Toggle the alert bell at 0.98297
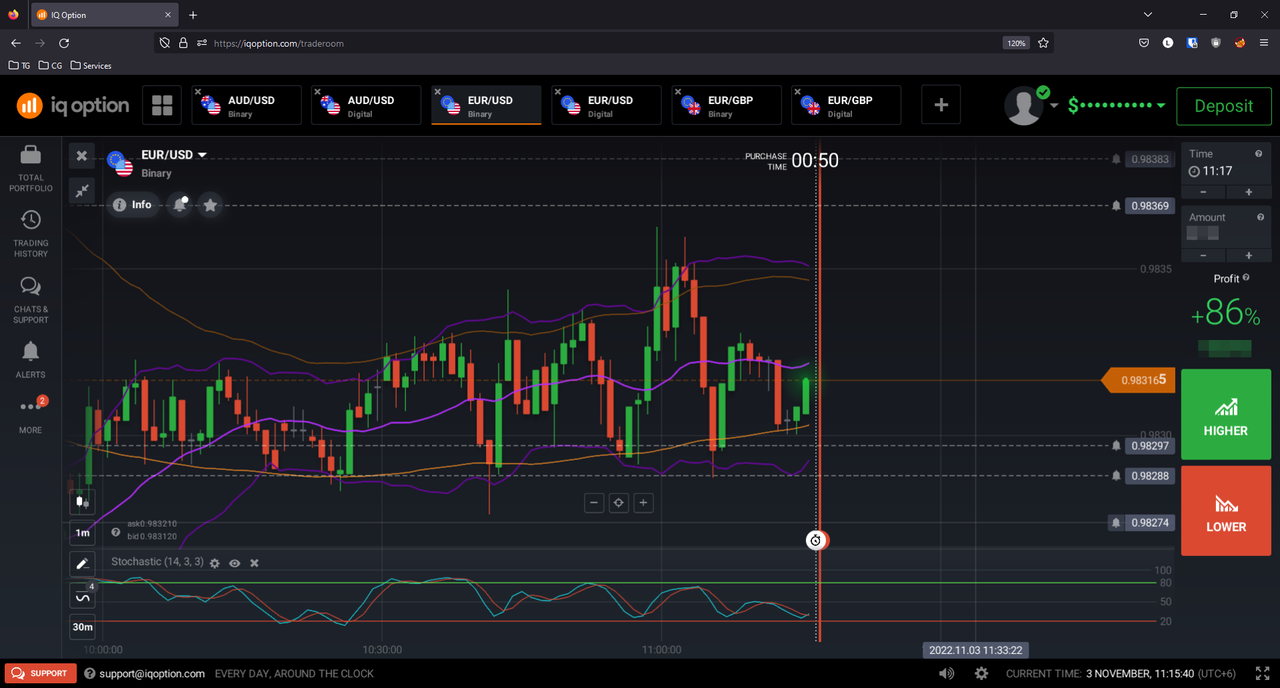The image size is (1280, 688). (1116, 446)
